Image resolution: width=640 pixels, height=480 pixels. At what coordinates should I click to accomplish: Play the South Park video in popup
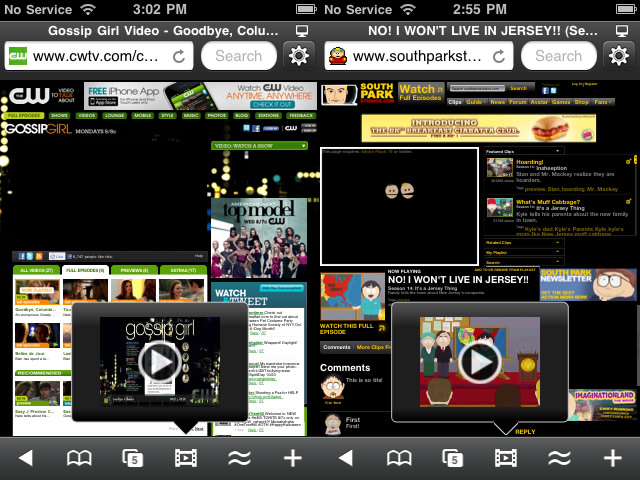point(480,362)
